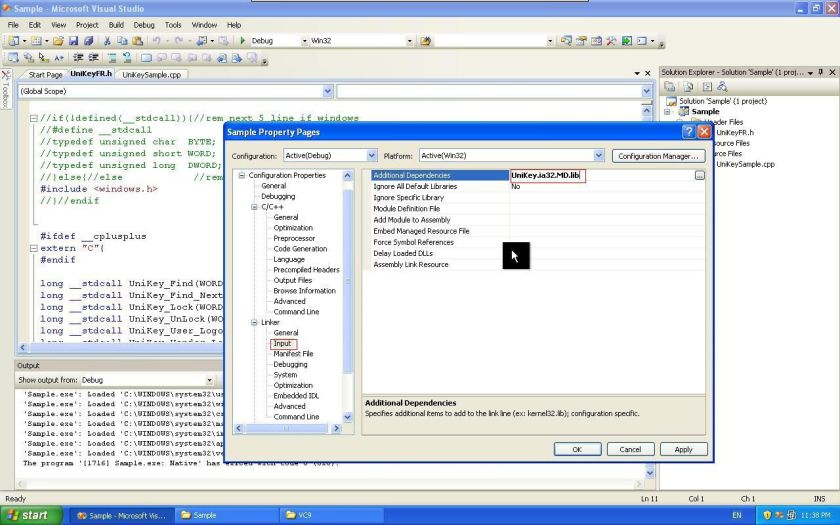The width and height of the screenshot is (840, 525).
Task: Click the Open File folder icon
Action: pyautogui.click(x=58, y=41)
